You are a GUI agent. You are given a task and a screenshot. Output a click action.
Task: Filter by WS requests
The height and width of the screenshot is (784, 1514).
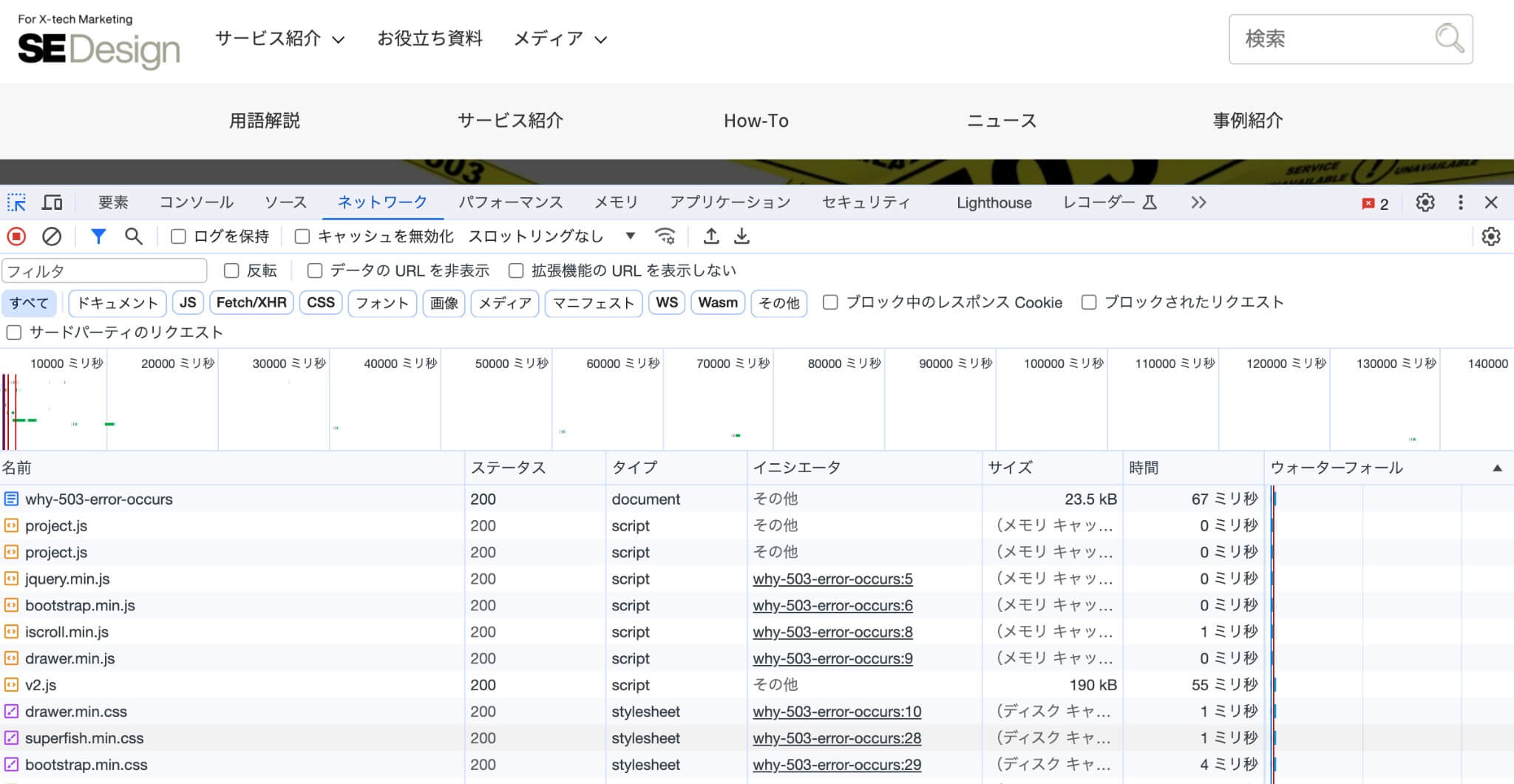pos(667,302)
